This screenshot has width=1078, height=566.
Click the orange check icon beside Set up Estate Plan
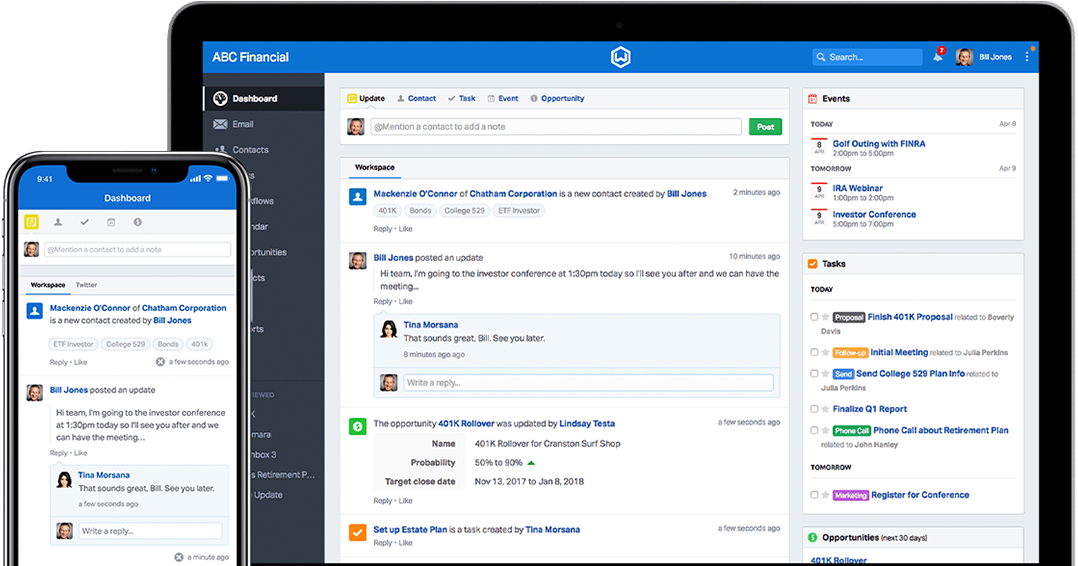pyautogui.click(x=358, y=532)
